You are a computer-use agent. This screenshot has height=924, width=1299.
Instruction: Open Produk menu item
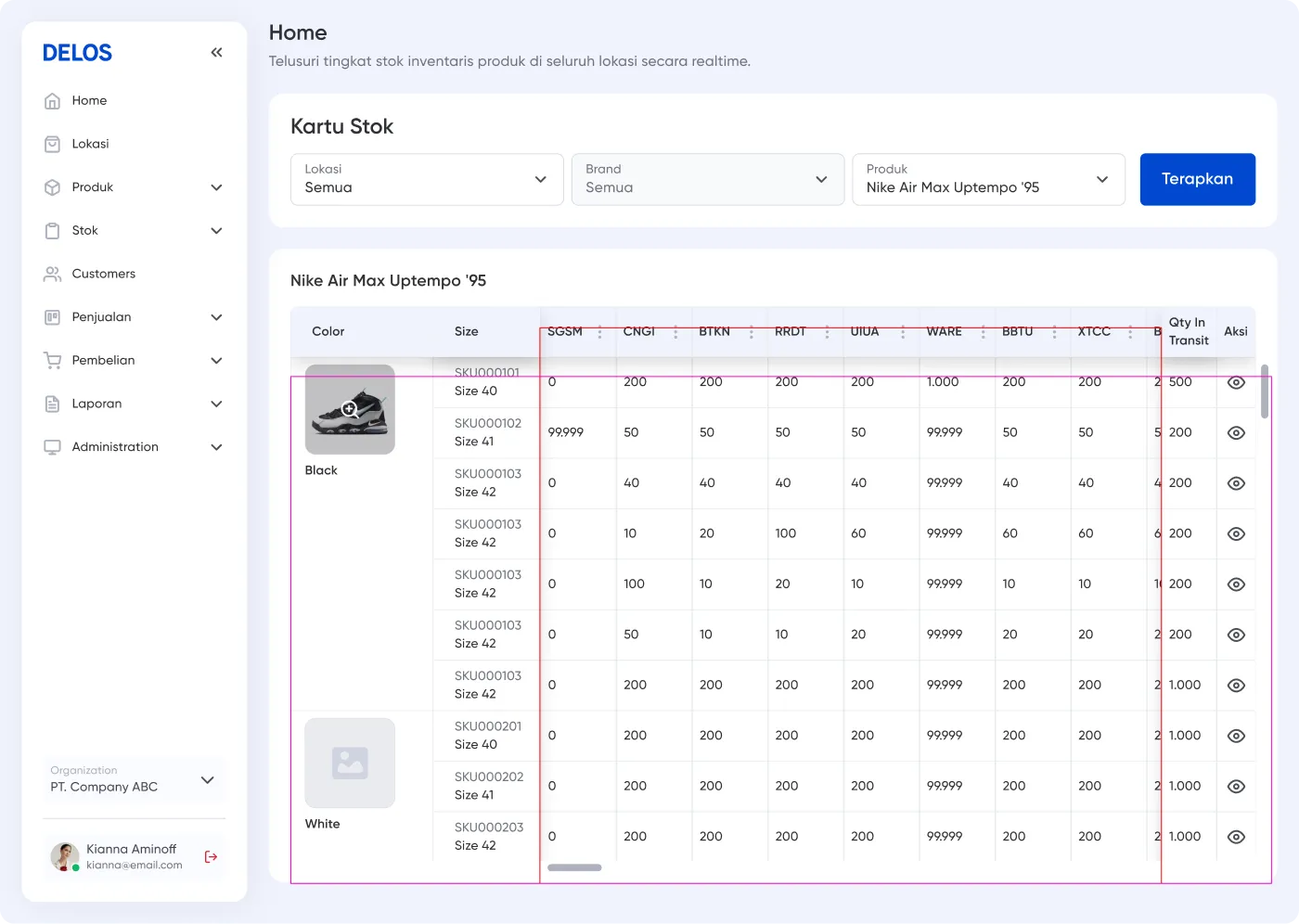92,187
